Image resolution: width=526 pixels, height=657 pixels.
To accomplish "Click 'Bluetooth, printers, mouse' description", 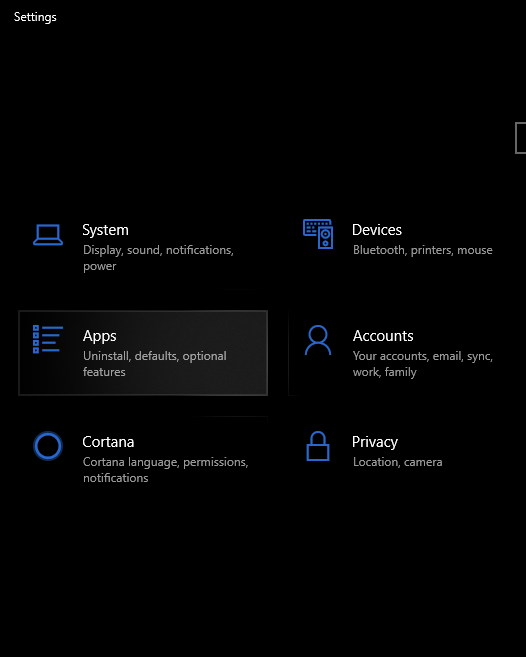I will pyautogui.click(x=422, y=250).
